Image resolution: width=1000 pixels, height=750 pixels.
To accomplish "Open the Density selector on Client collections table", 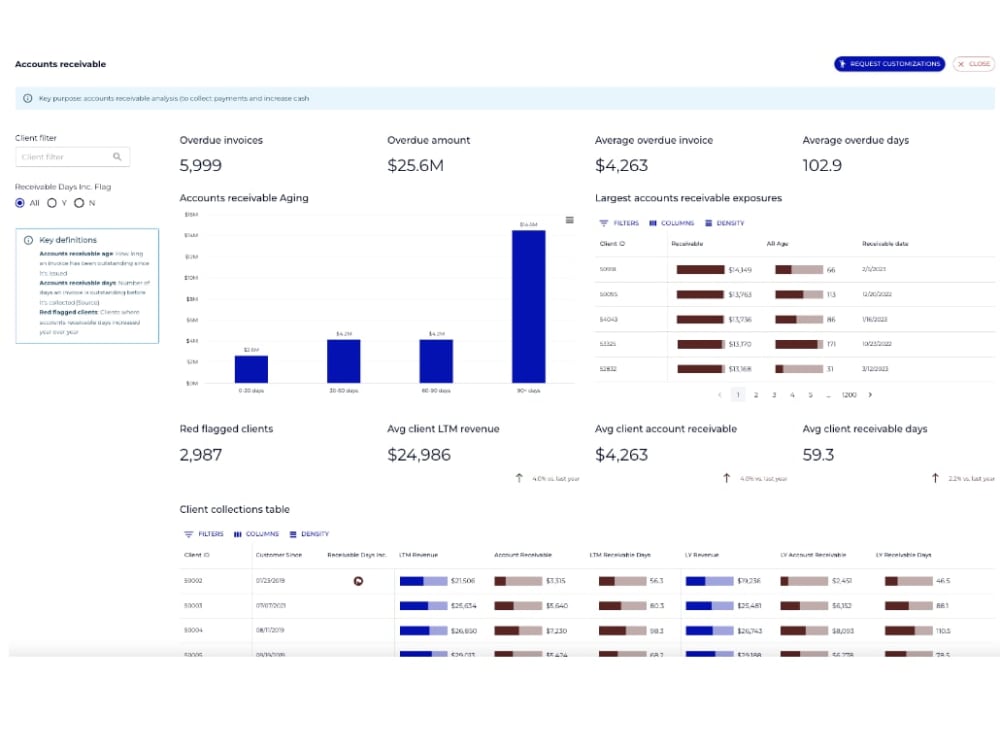I will (x=292, y=533).
